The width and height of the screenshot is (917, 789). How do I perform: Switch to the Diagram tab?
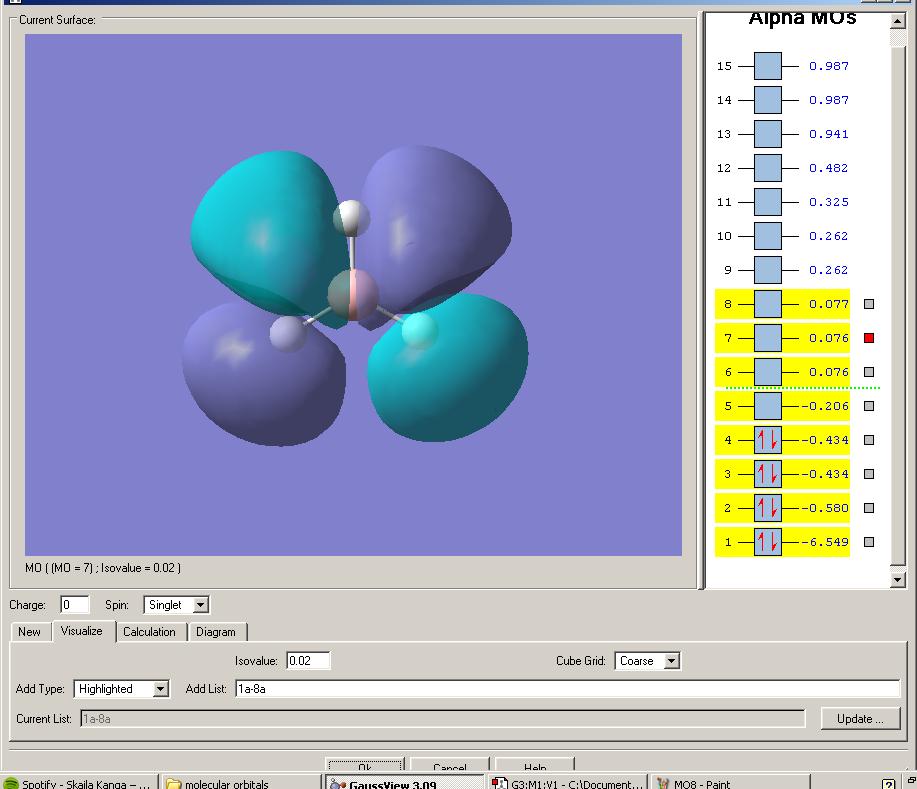click(x=215, y=632)
